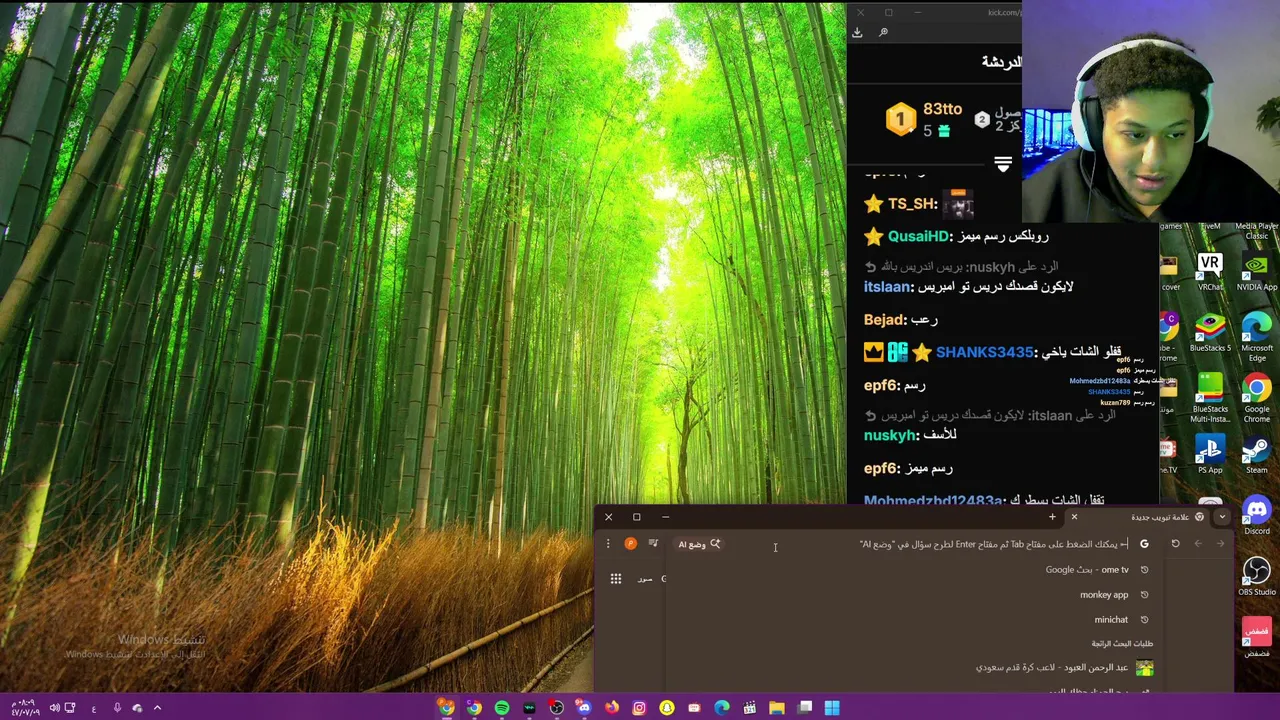Viewport: 1280px width, 720px height.
Task: Click username 83tto in the leaderboard
Action: [942, 109]
